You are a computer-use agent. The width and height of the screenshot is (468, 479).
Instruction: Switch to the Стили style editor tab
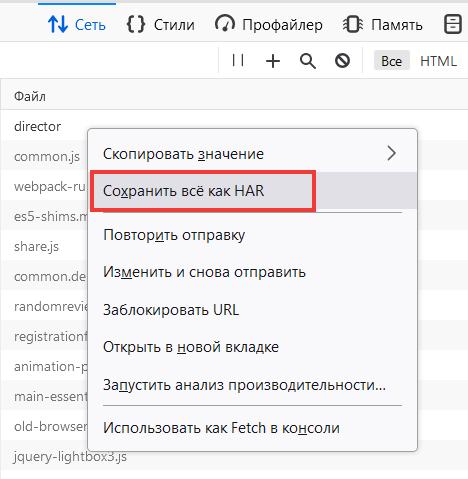click(x=161, y=25)
